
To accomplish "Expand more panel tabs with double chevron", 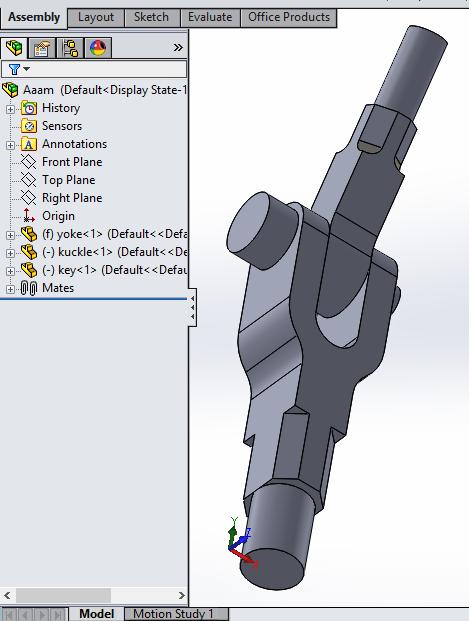I will click(x=178, y=48).
